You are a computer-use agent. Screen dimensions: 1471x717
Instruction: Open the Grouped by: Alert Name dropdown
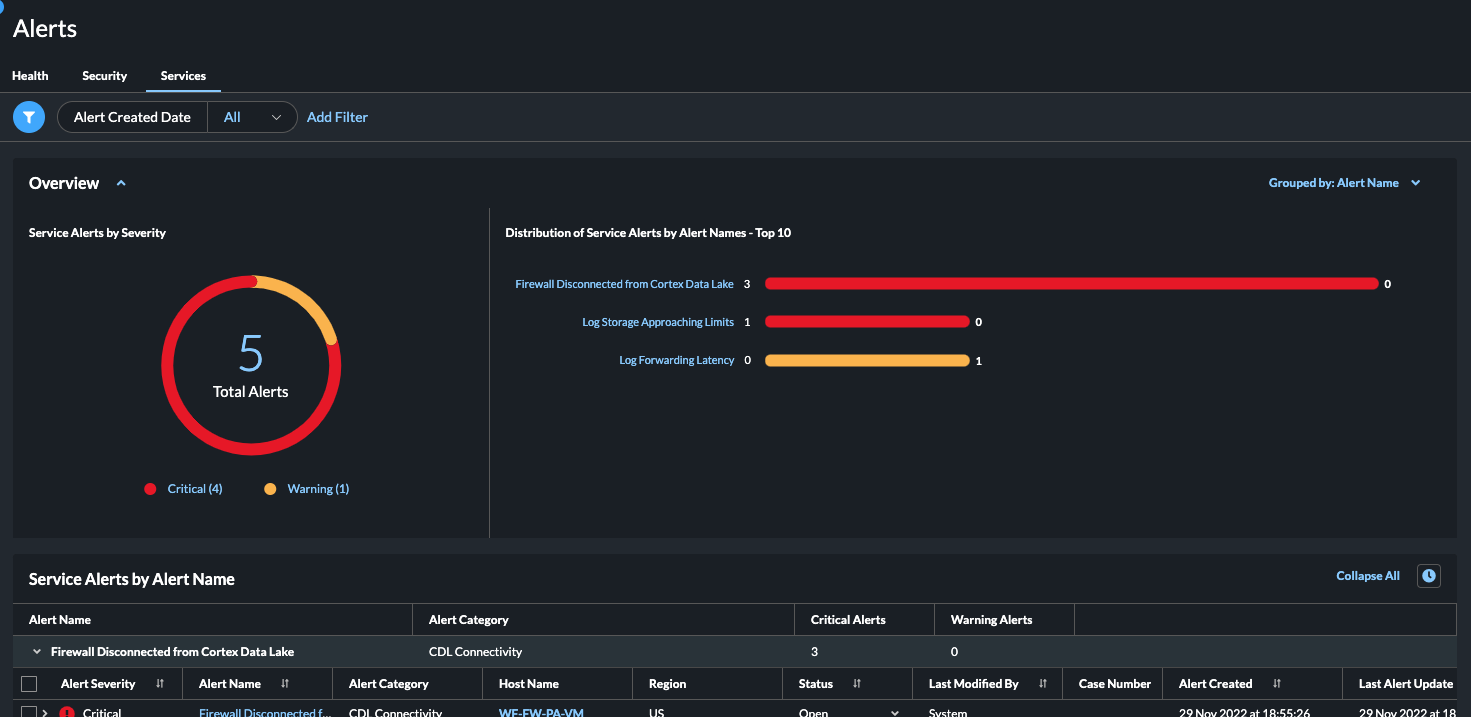(1344, 183)
